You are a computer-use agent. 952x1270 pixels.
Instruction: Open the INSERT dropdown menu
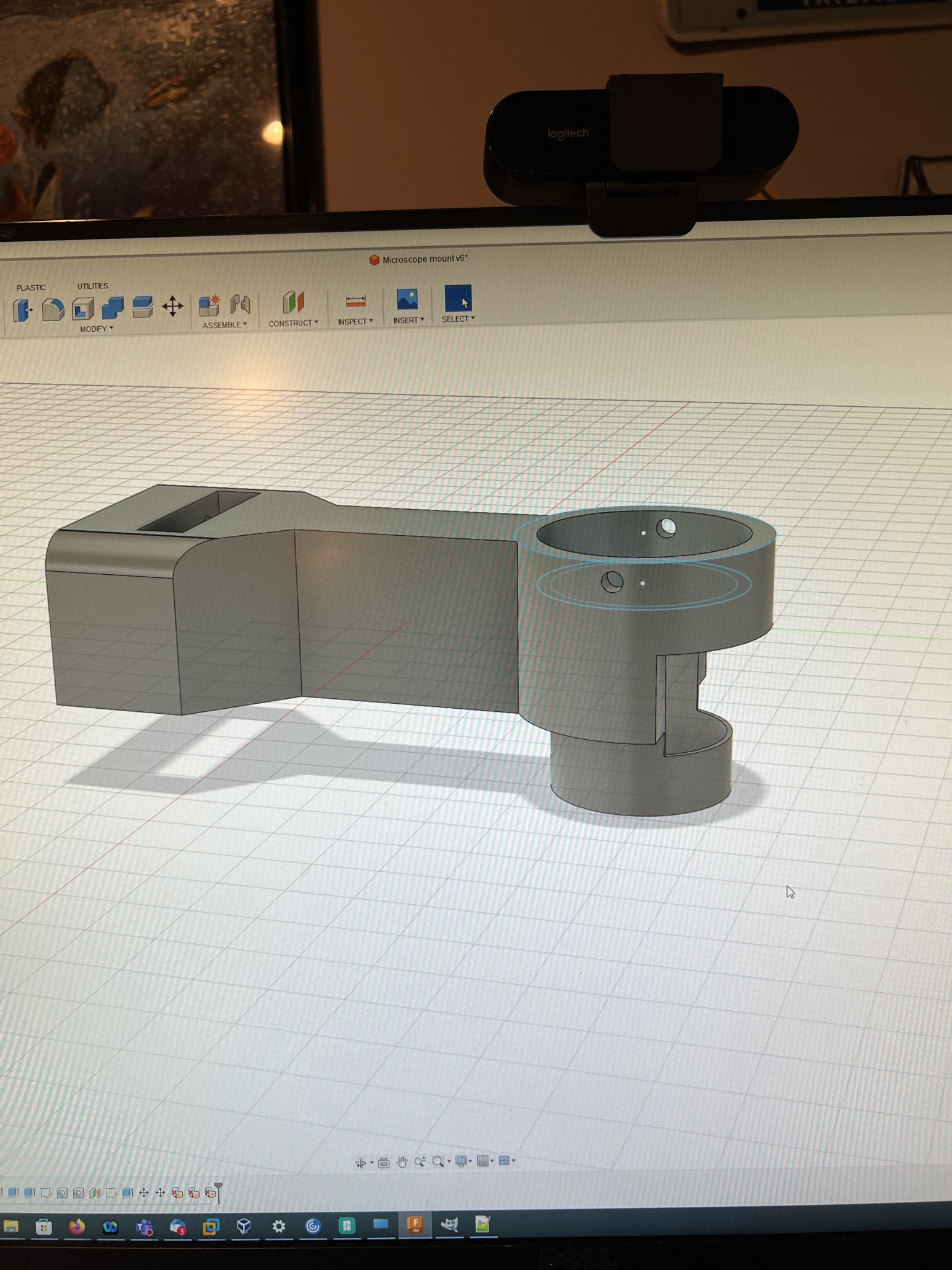click(x=408, y=320)
